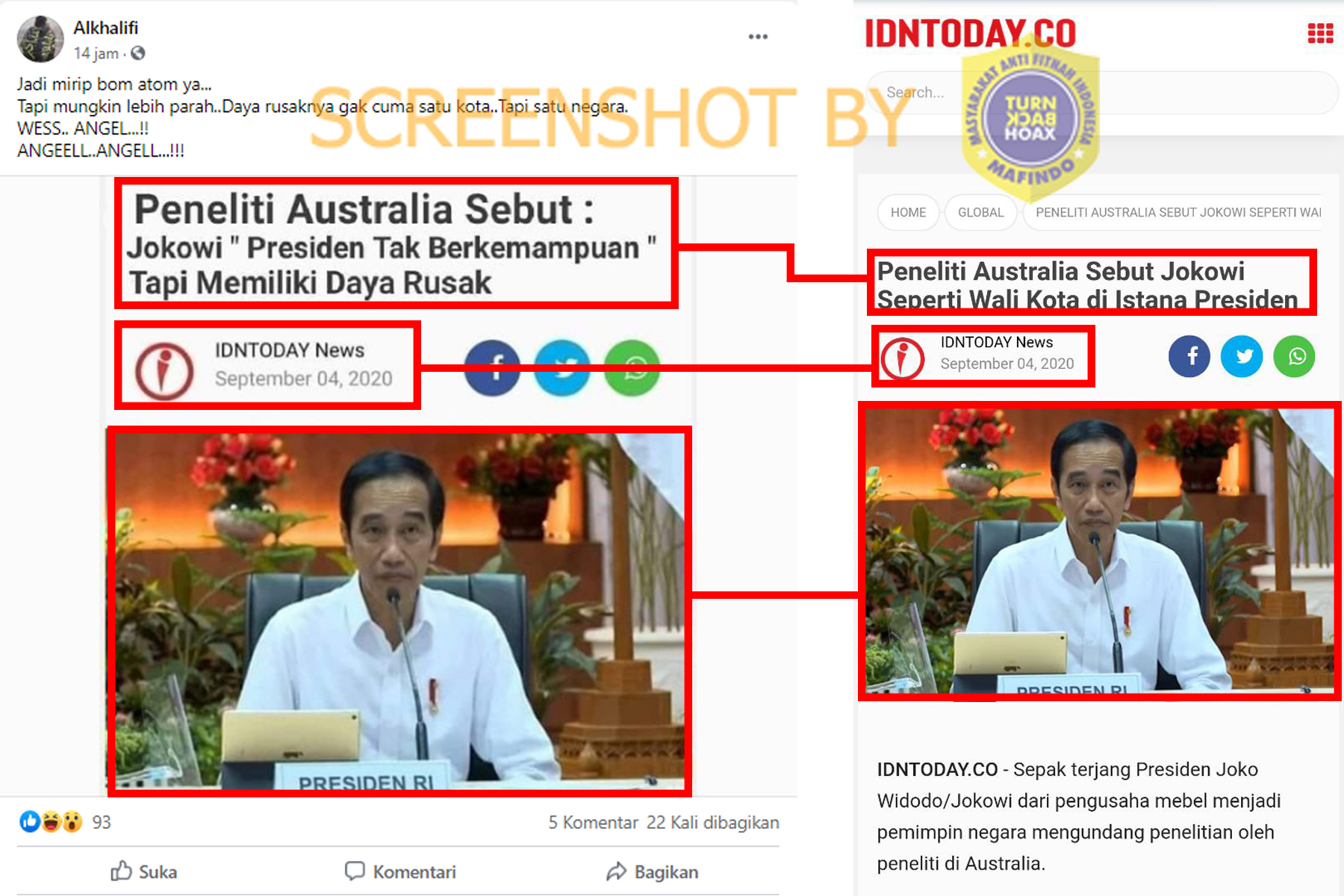
Task: Select the WhatsApp share icon in the left post image
Action: pos(632,368)
